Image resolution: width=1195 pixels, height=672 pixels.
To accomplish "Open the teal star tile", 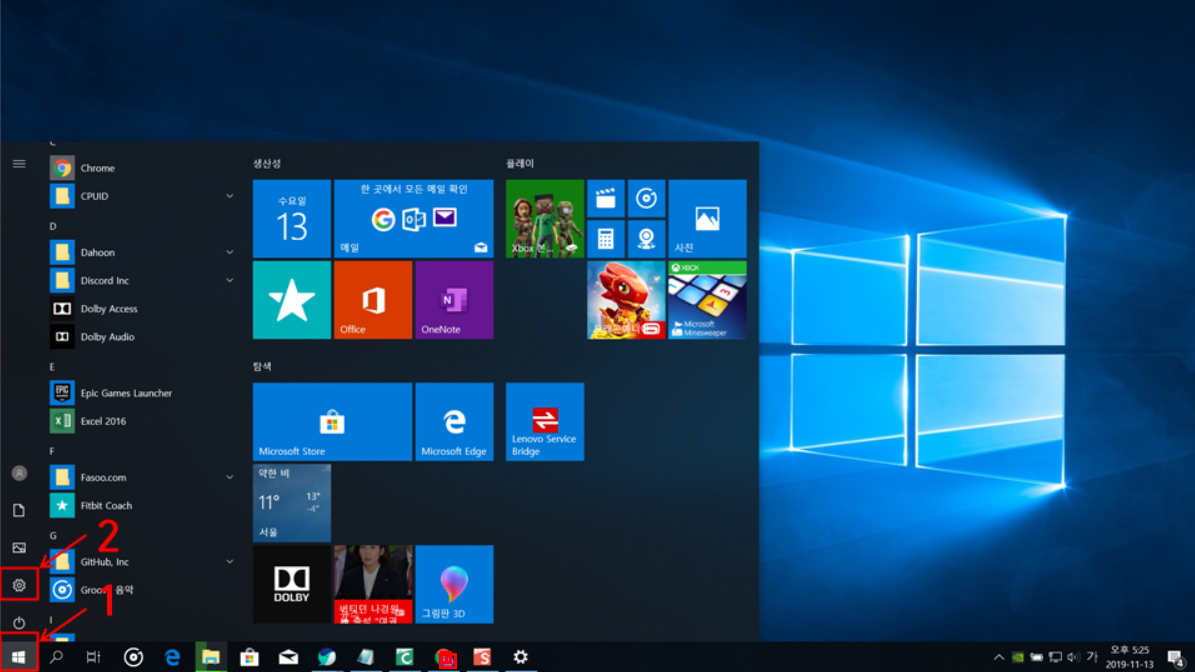I will pyautogui.click(x=292, y=300).
